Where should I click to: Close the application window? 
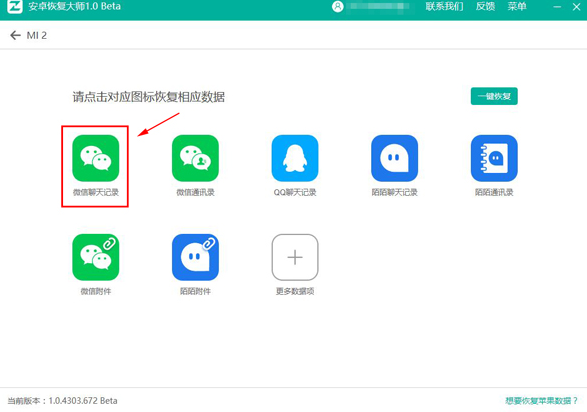click(577, 6)
